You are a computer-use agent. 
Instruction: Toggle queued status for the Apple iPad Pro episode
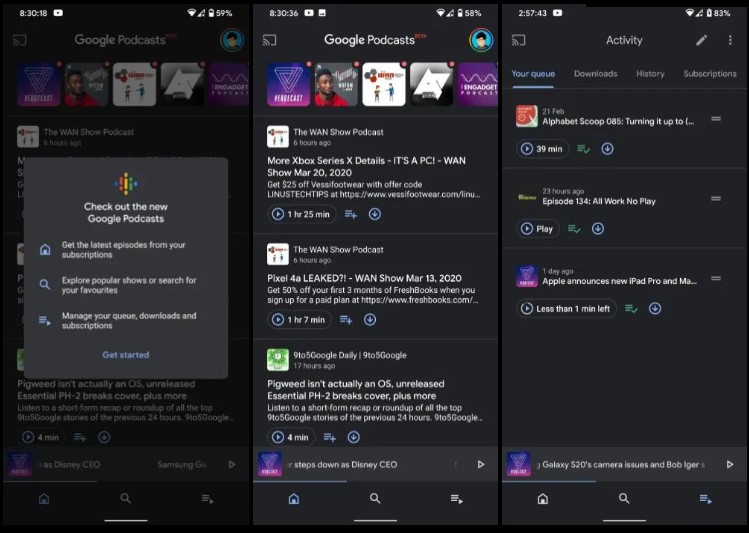click(x=631, y=309)
